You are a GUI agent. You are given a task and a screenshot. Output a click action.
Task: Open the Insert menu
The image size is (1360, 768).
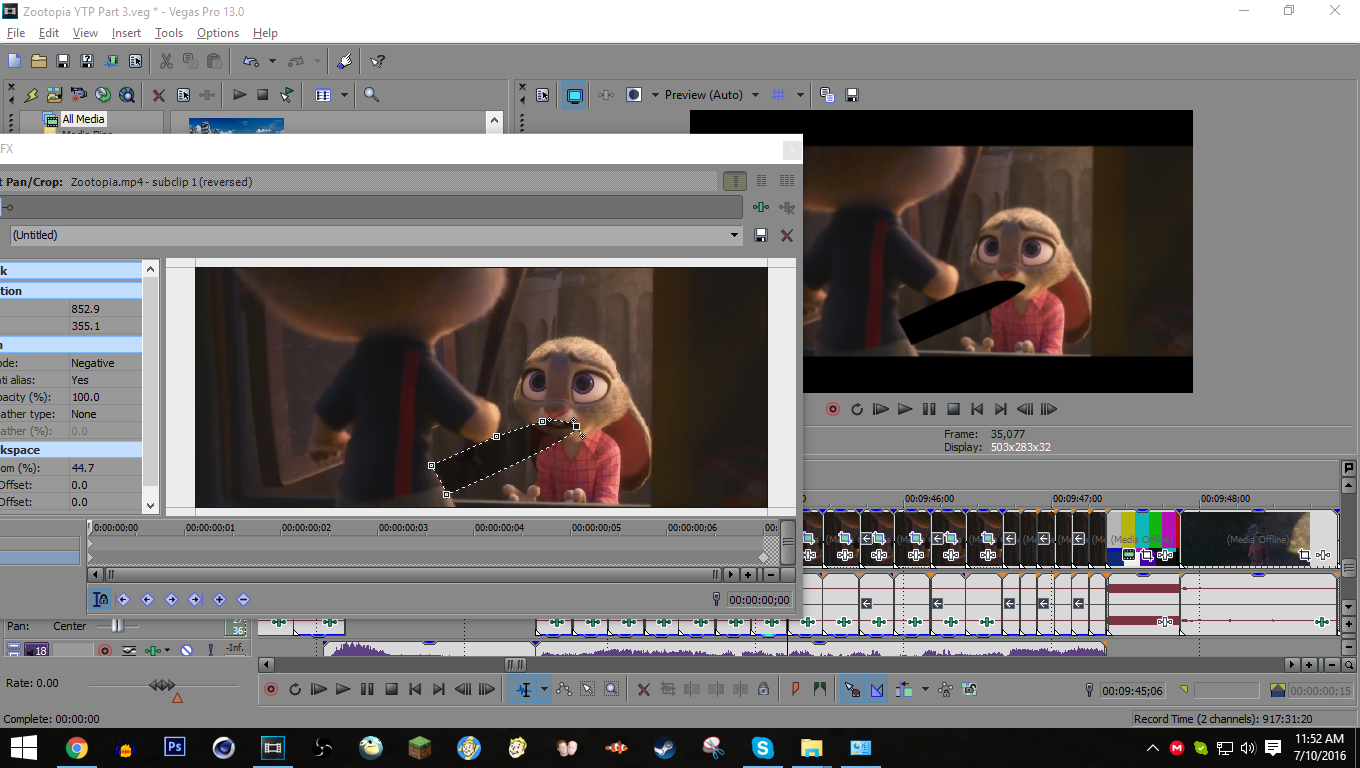126,33
